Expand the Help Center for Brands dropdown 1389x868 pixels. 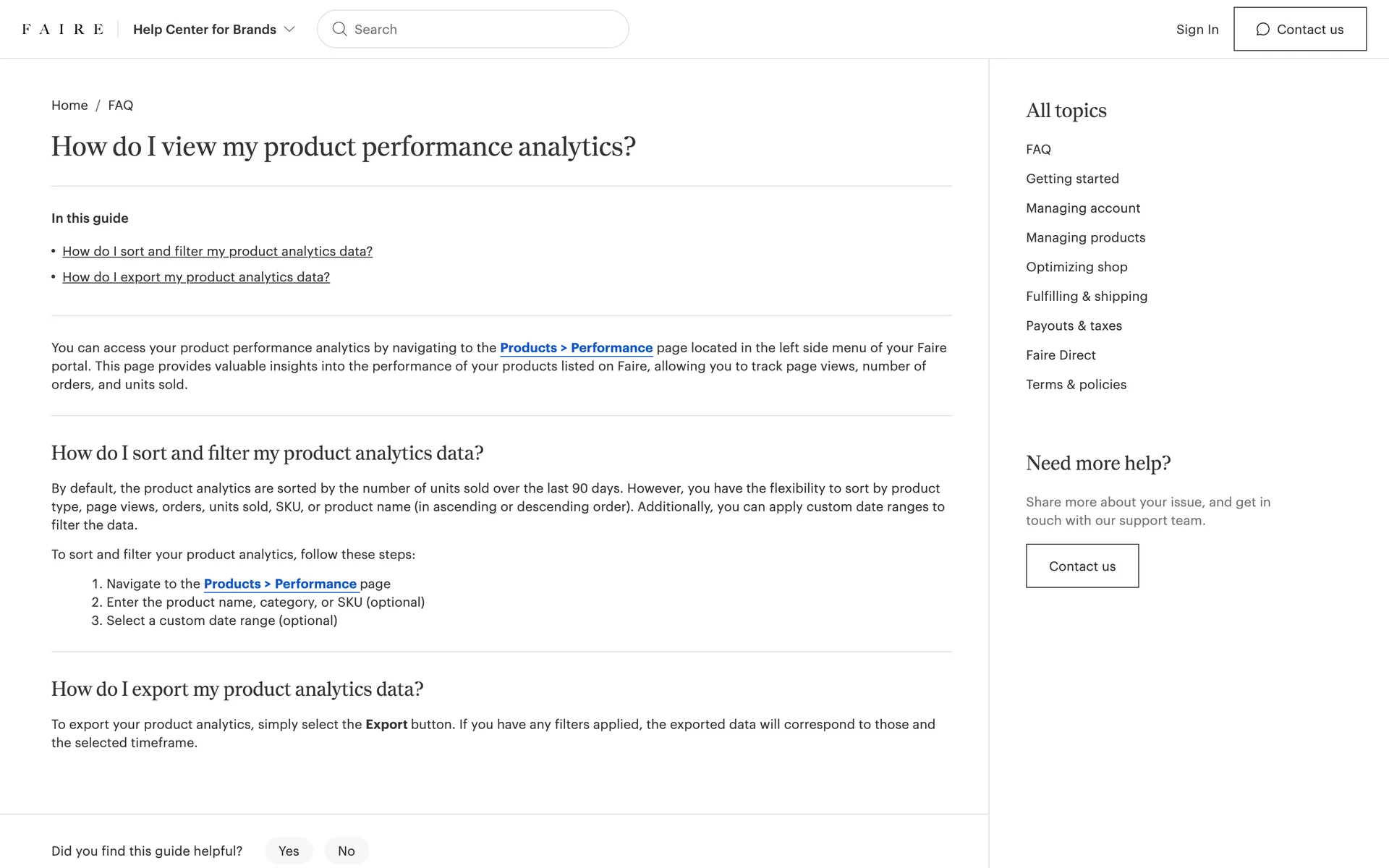click(214, 29)
